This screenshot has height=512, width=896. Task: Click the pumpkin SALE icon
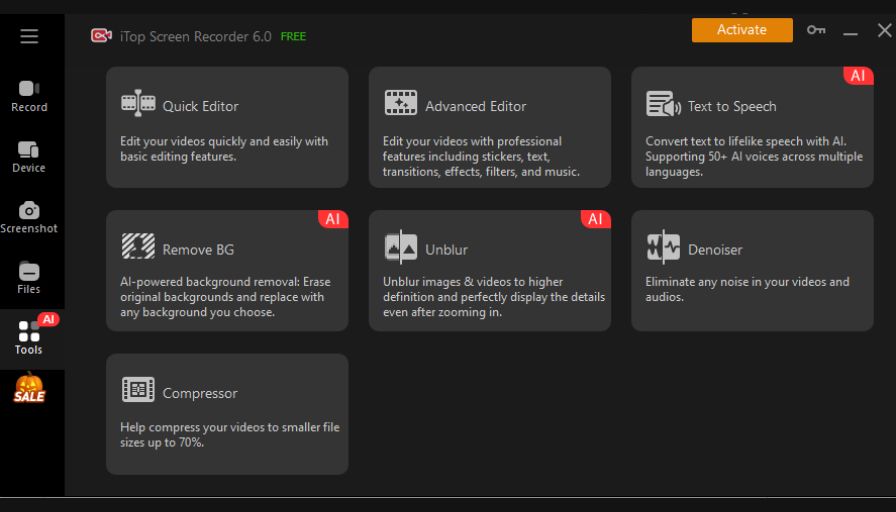pyautogui.click(x=29, y=388)
